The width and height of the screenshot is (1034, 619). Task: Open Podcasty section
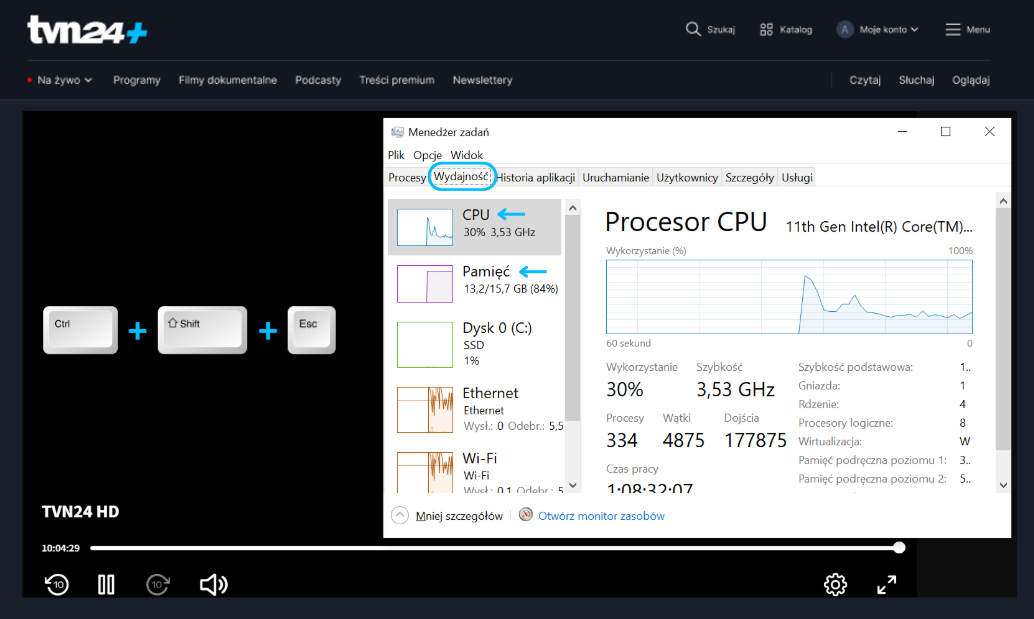[x=318, y=80]
